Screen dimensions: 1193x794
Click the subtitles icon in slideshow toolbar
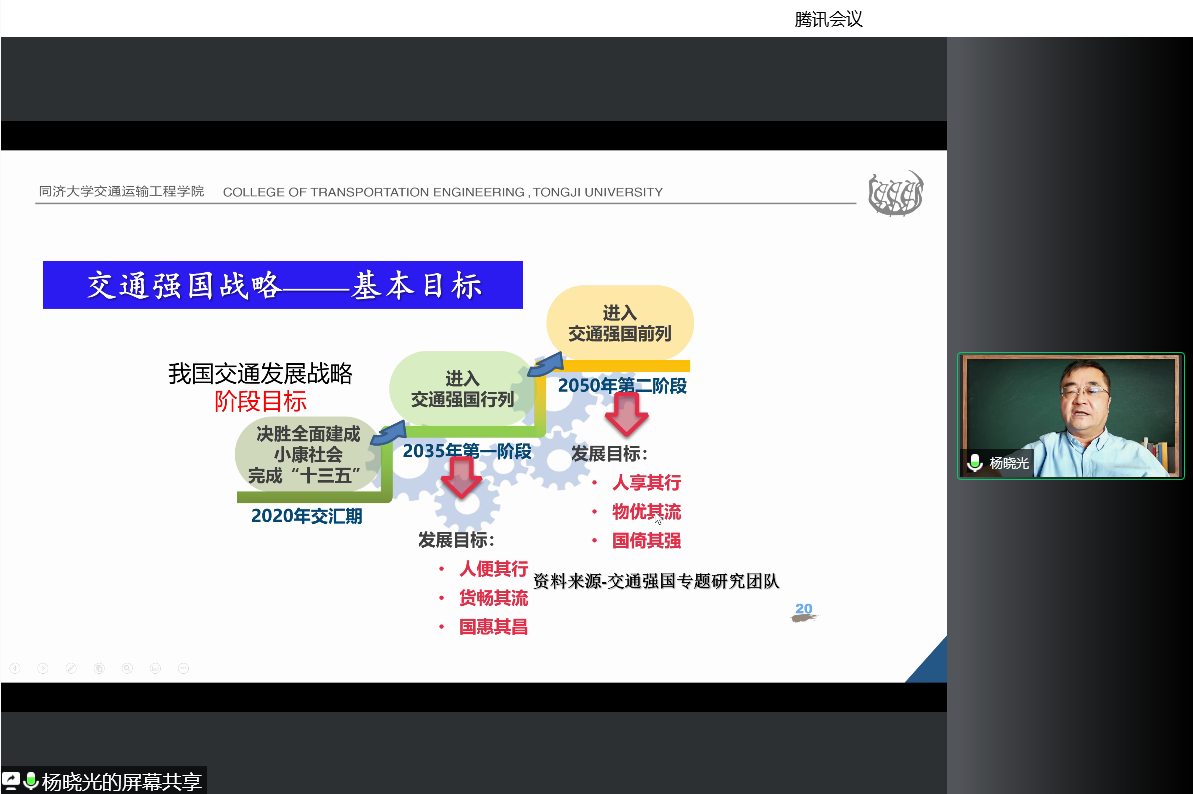[x=155, y=668]
